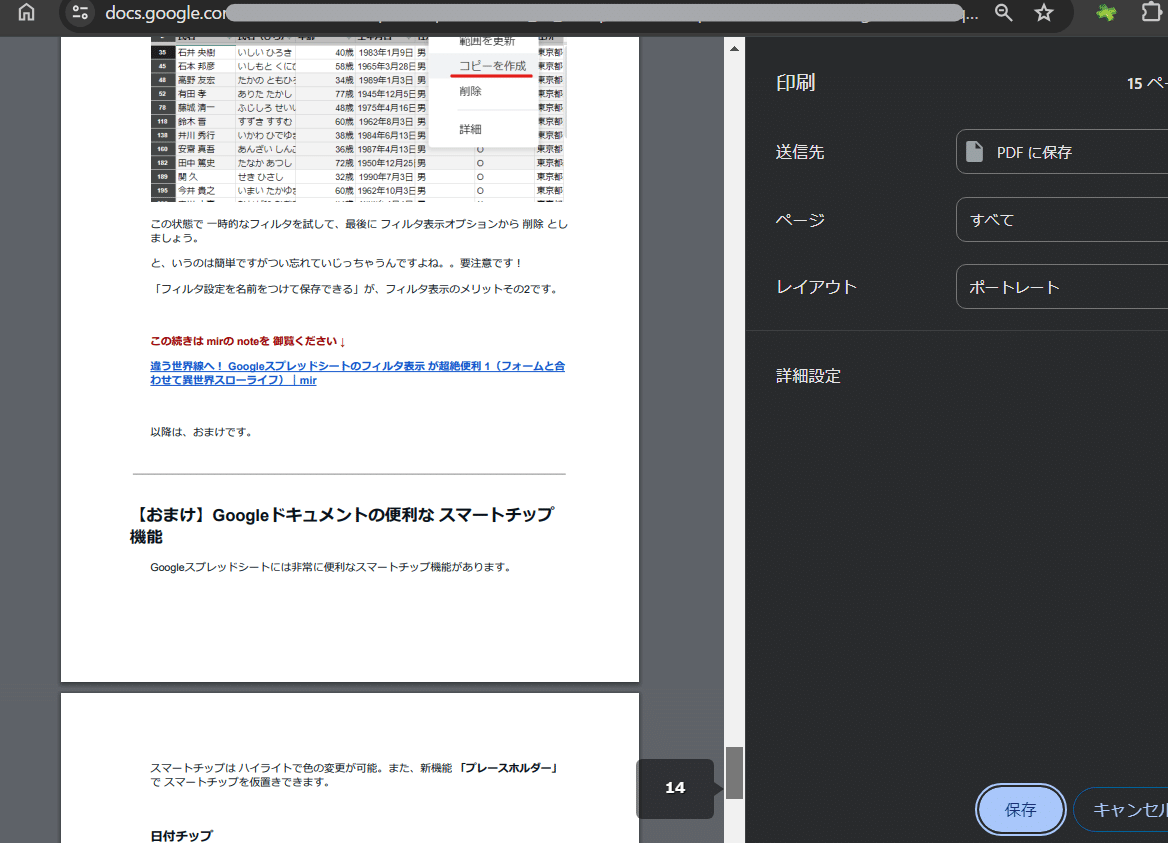Open the site information icon beside docs.google.com
Viewport: 1168px width, 843px height.
[80, 13]
